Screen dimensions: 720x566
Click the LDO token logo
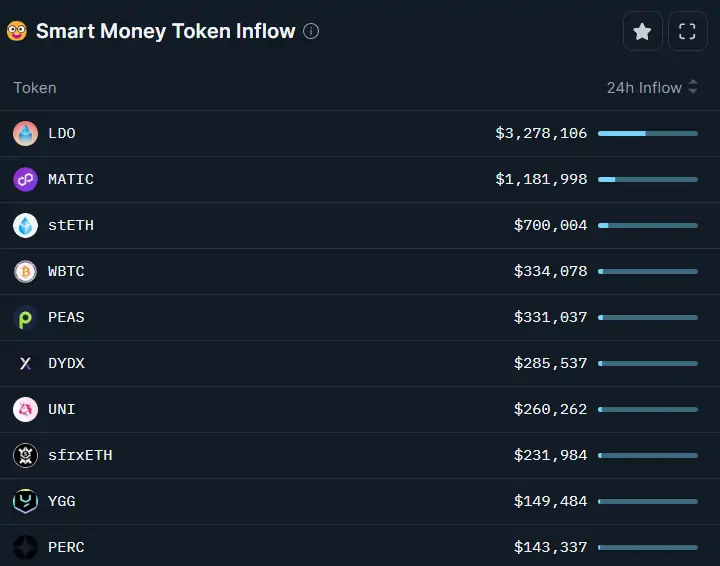(x=25, y=134)
